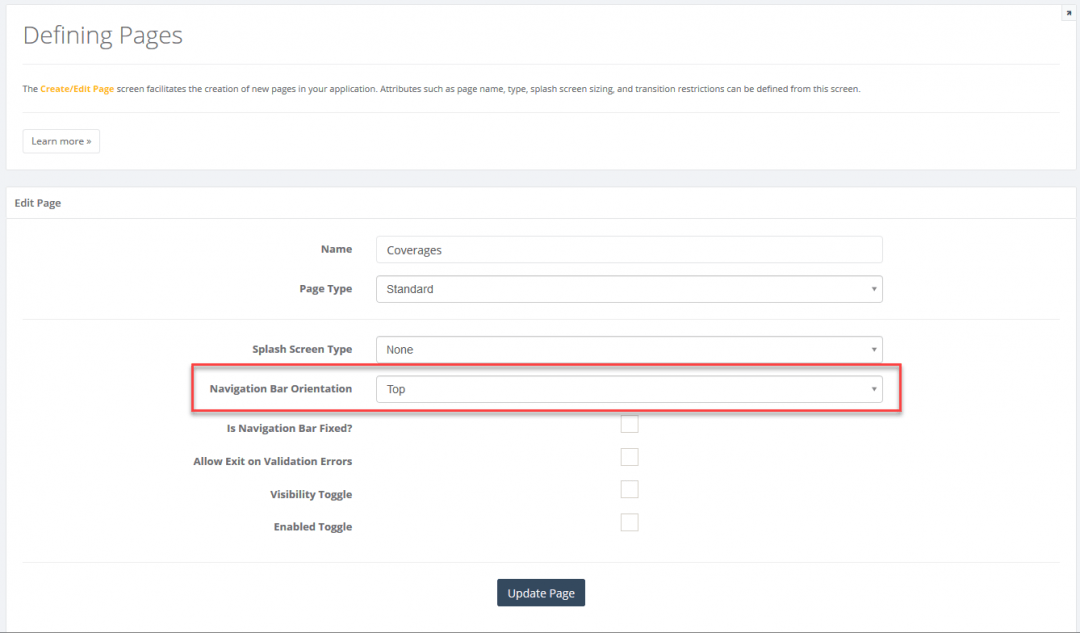Click the Page Type label
Image resolution: width=1080 pixels, height=633 pixels.
coord(325,289)
